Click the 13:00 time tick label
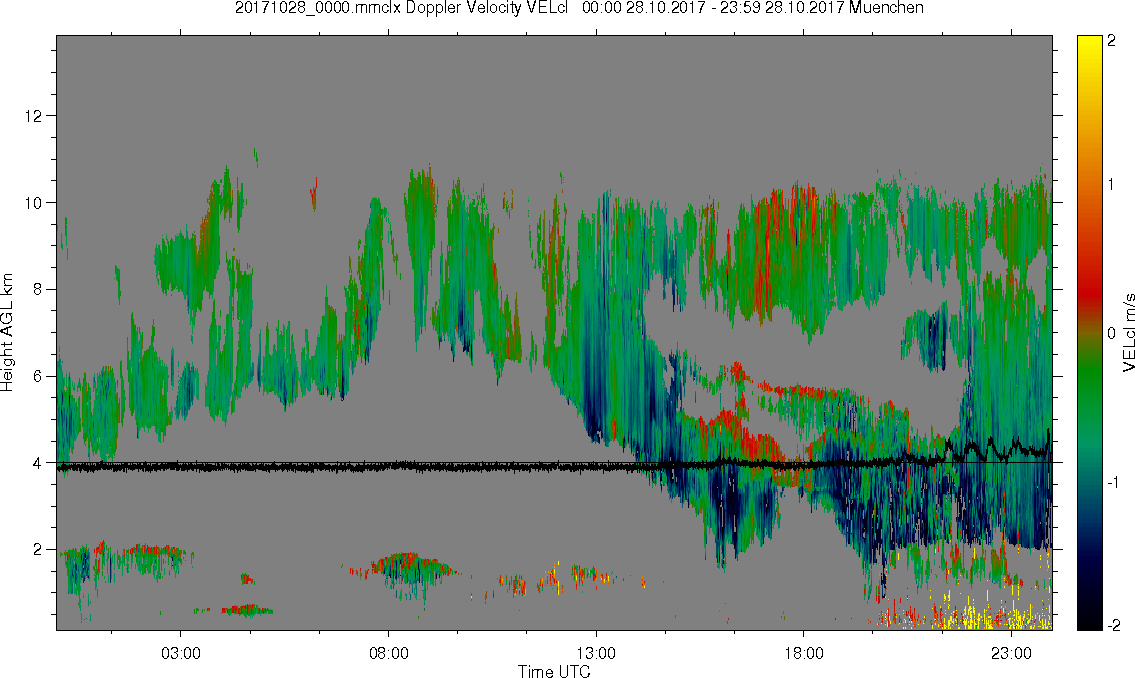 click(x=596, y=653)
